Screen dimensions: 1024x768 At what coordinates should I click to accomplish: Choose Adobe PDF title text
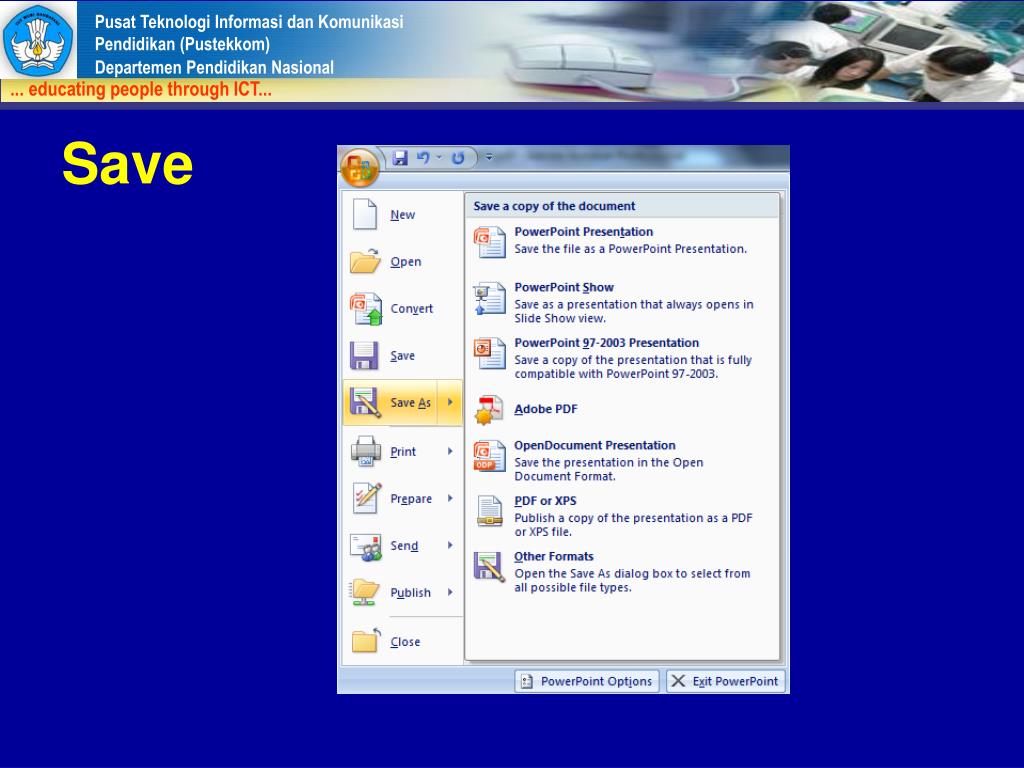545,409
